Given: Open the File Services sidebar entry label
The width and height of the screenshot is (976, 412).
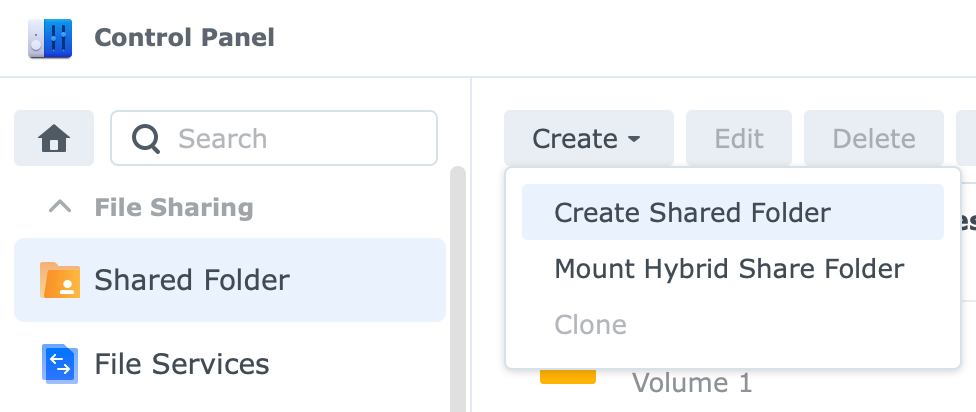Looking at the screenshot, I should [182, 364].
